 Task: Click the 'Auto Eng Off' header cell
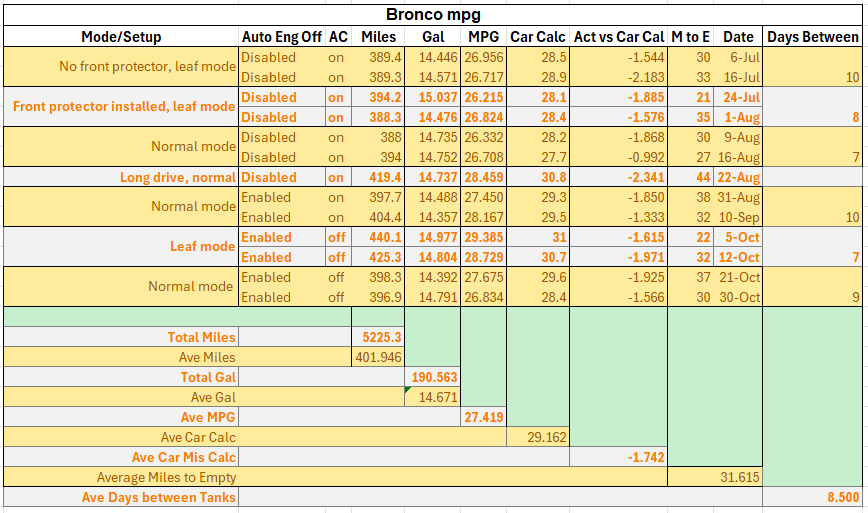[x=282, y=37]
